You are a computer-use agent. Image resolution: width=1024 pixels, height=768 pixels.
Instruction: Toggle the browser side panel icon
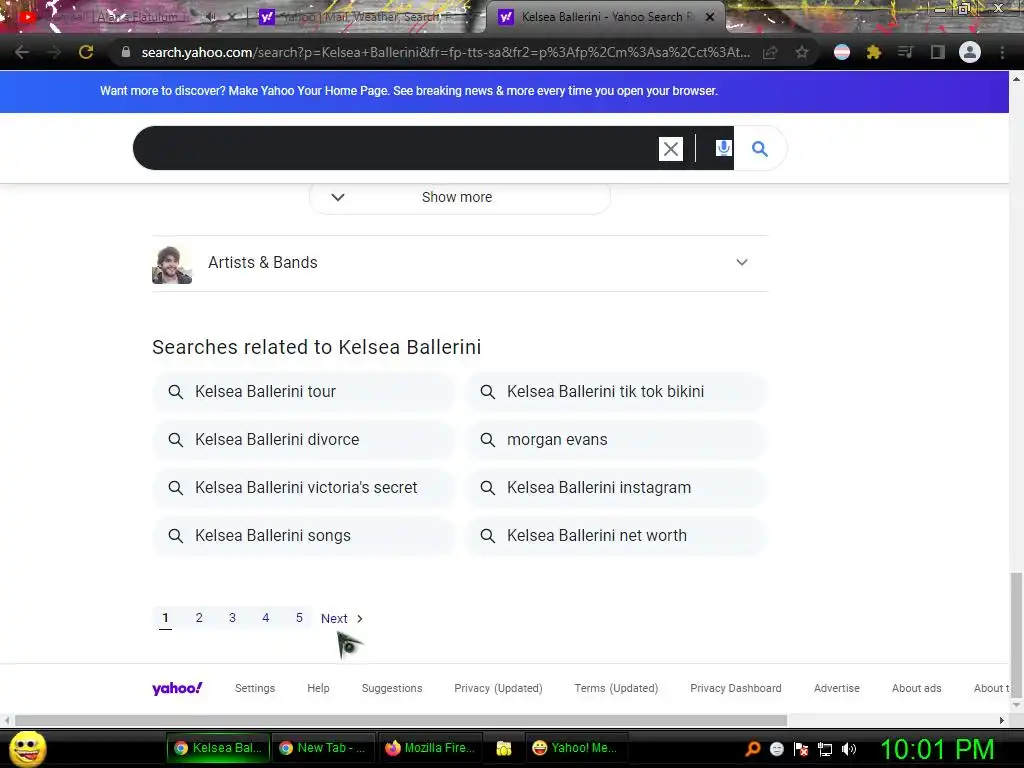tap(938, 52)
